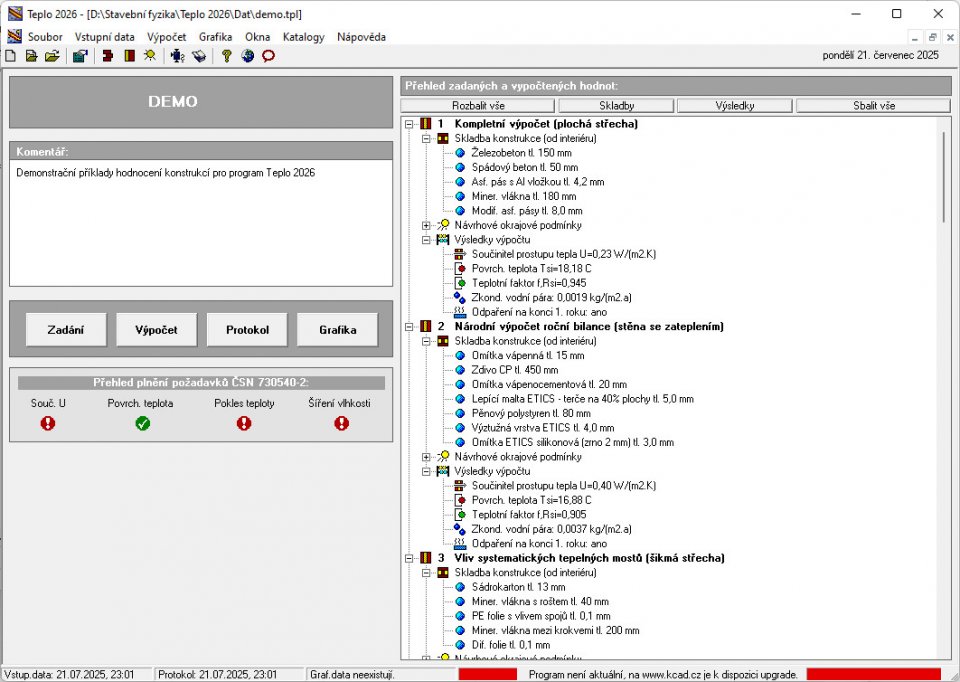This screenshot has width=960, height=682.
Task: Click the red speech bubble toolbar icon
Action: (268, 56)
